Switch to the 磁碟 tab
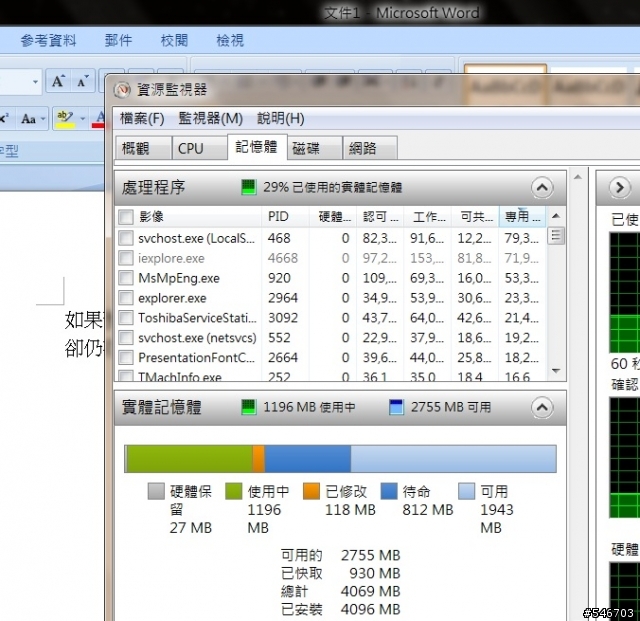Viewport: 640px width, 621px height. click(x=314, y=148)
